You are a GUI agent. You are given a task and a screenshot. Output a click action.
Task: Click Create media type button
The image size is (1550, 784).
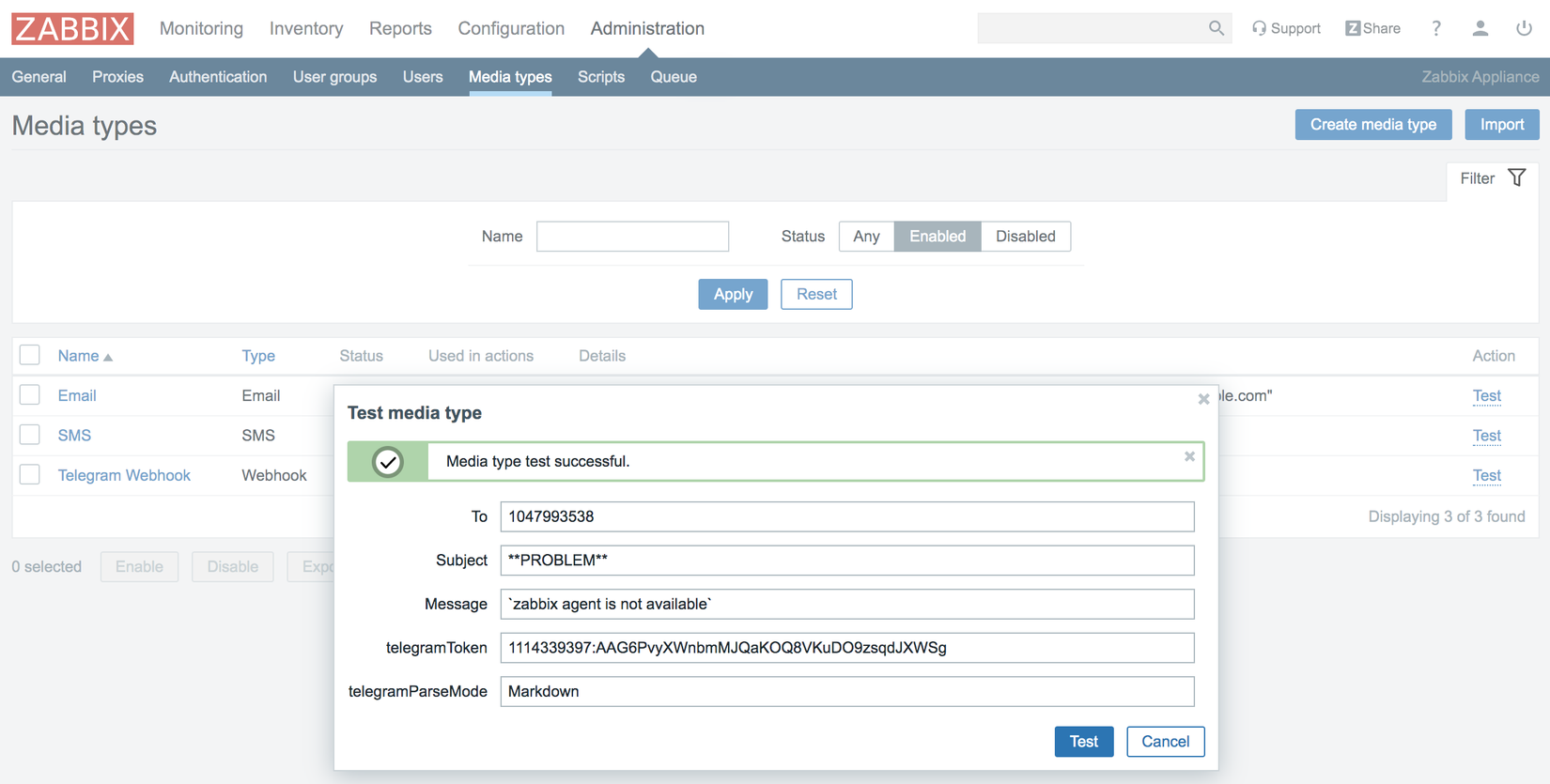(1372, 125)
